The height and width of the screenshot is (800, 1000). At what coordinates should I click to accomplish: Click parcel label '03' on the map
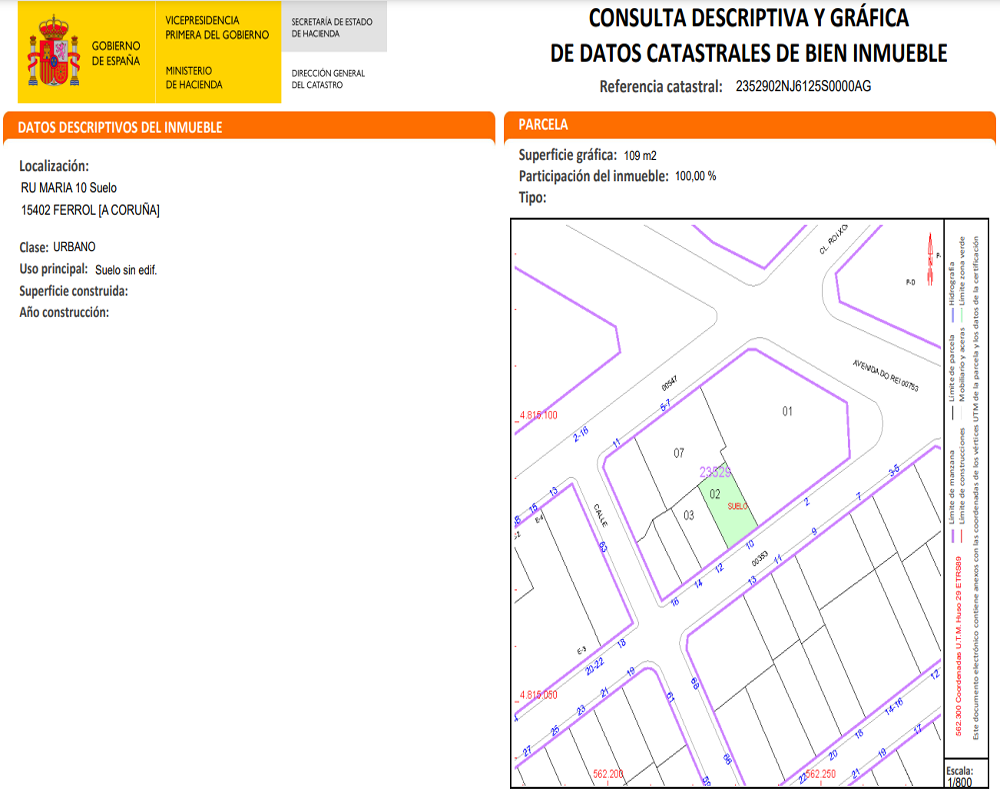[689, 515]
